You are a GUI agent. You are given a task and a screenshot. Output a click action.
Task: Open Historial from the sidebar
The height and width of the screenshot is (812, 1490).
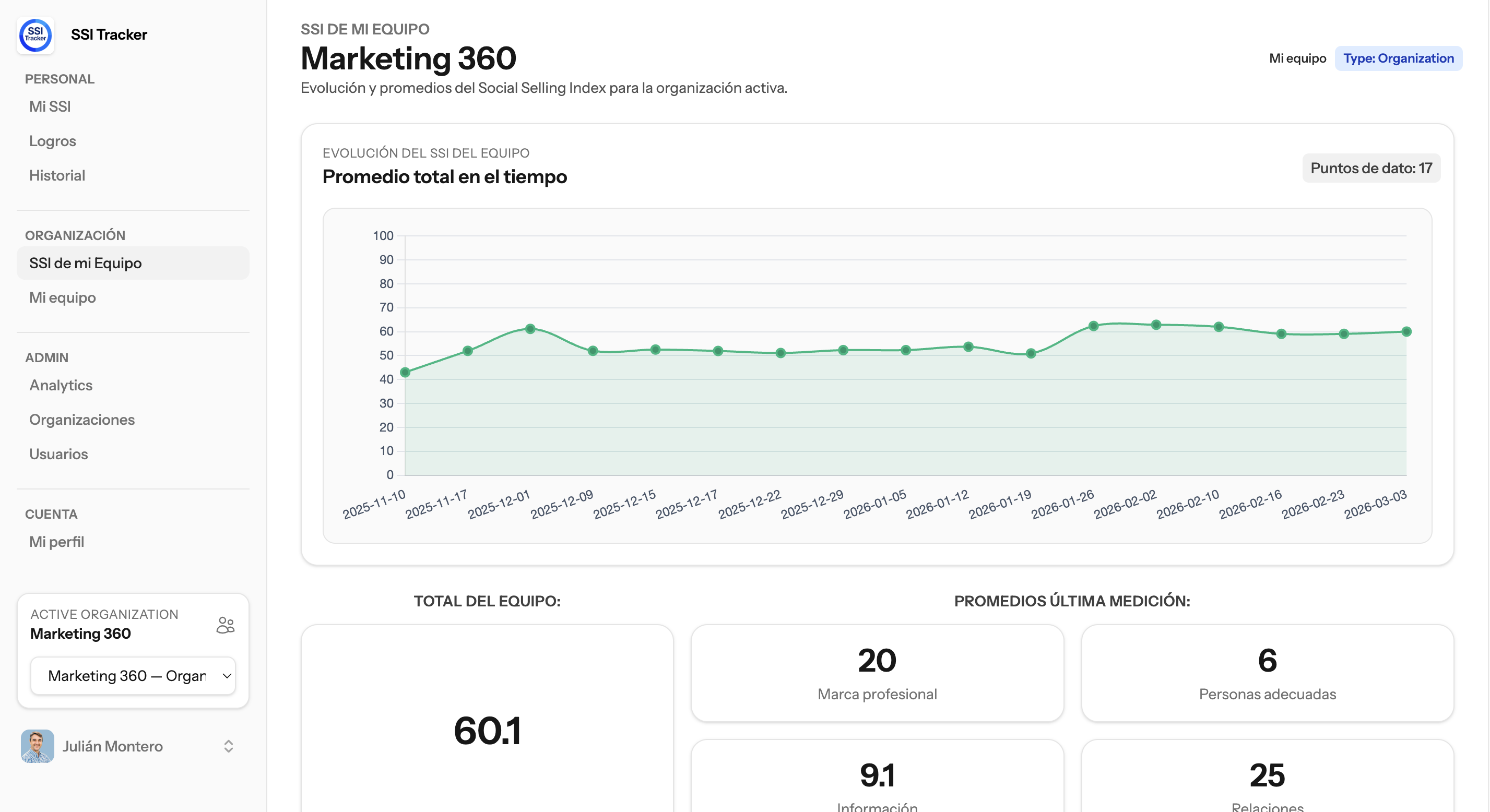click(57, 175)
